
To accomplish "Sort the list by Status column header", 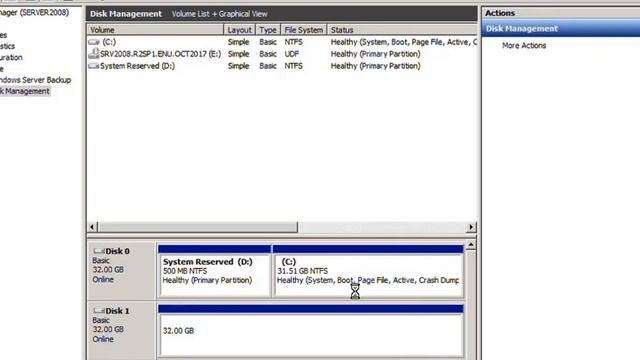I will tap(402, 30).
